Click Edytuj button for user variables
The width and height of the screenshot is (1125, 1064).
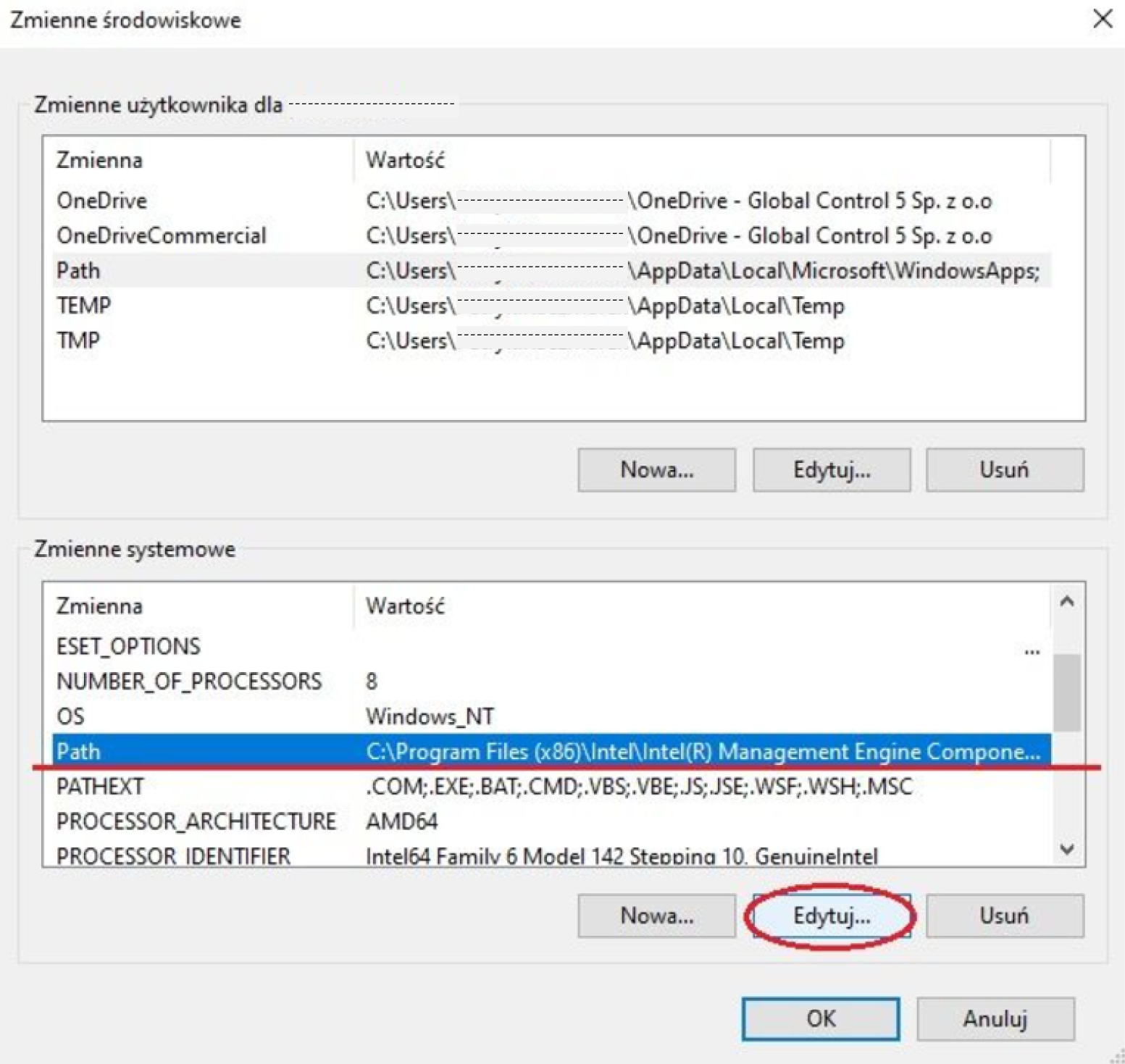(831, 470)
